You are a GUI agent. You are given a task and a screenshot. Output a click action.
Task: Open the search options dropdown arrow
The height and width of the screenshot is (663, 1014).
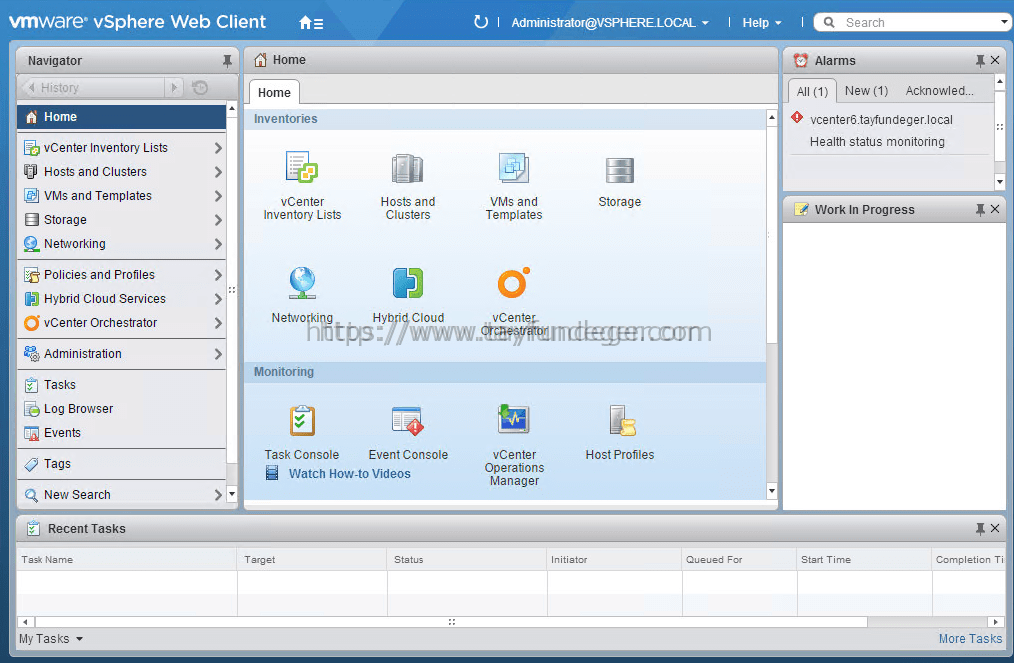tap(1004, 22)
